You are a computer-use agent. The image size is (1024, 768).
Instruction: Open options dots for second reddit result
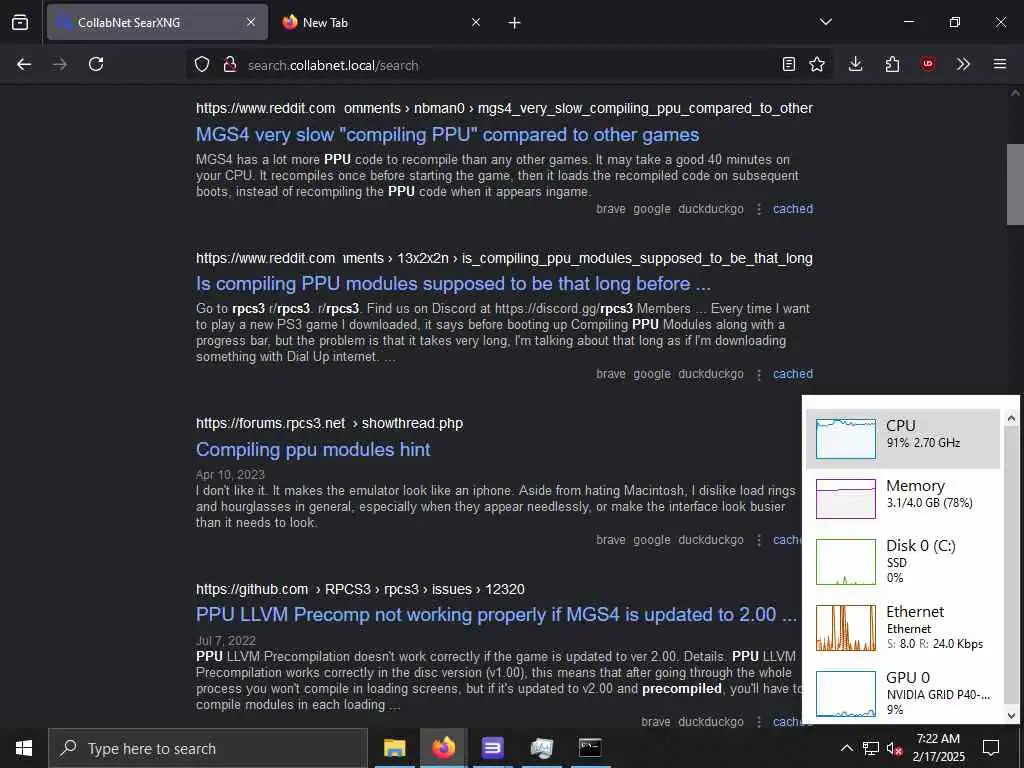coord(759,374)
